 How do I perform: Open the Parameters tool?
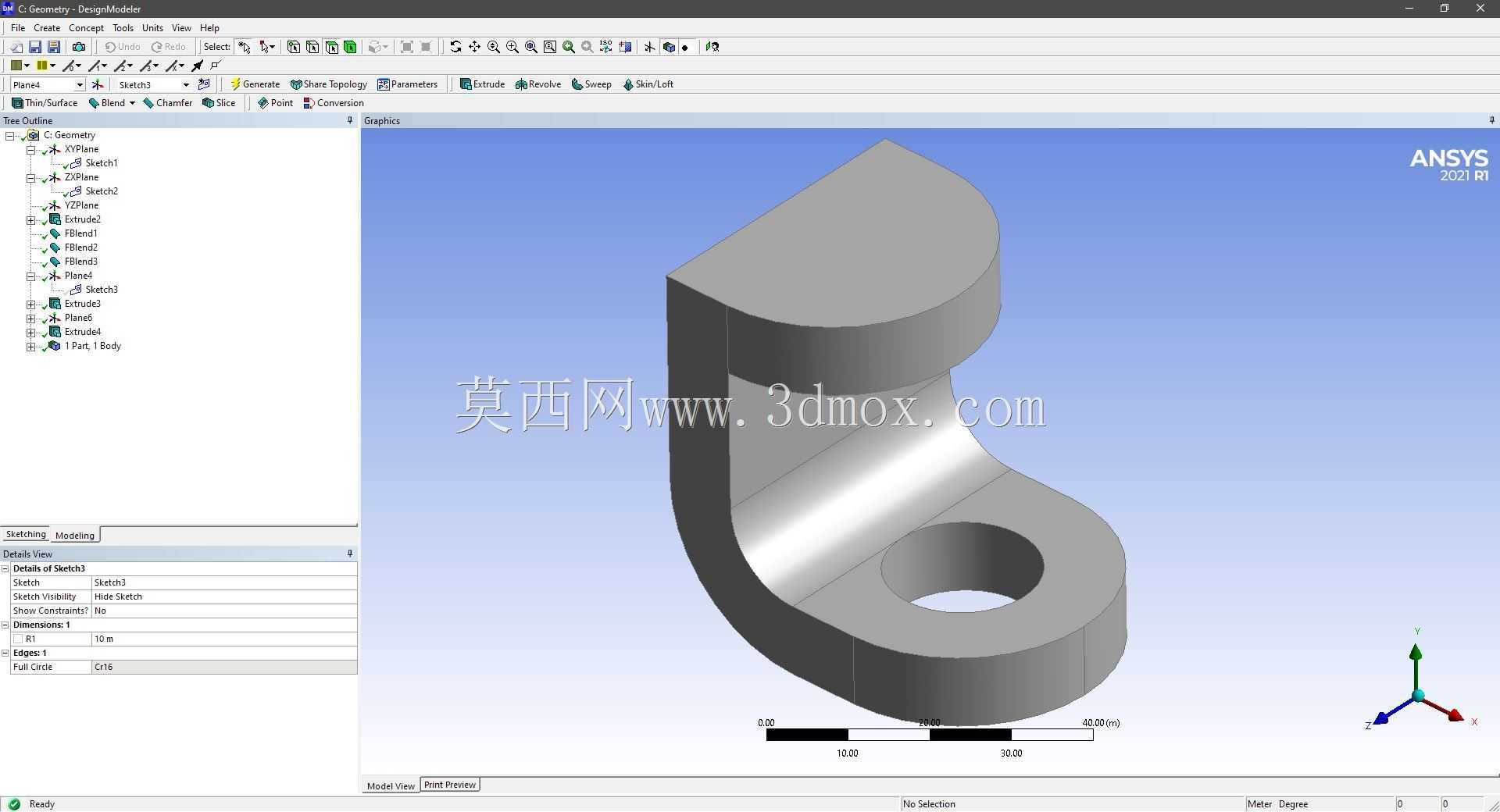[x=407, y=84]
